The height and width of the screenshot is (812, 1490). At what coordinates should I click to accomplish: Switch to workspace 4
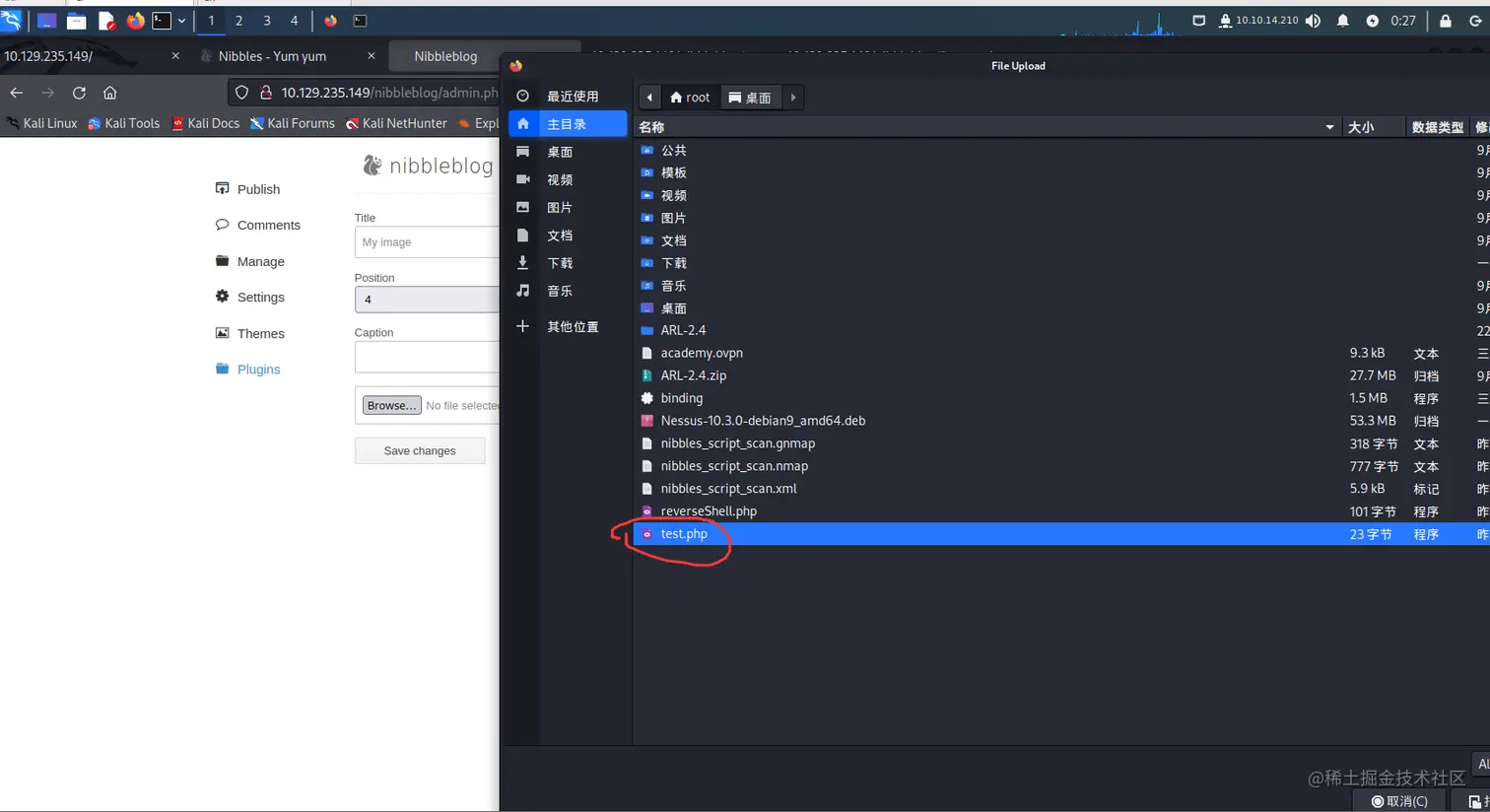(x=294, y=21)
